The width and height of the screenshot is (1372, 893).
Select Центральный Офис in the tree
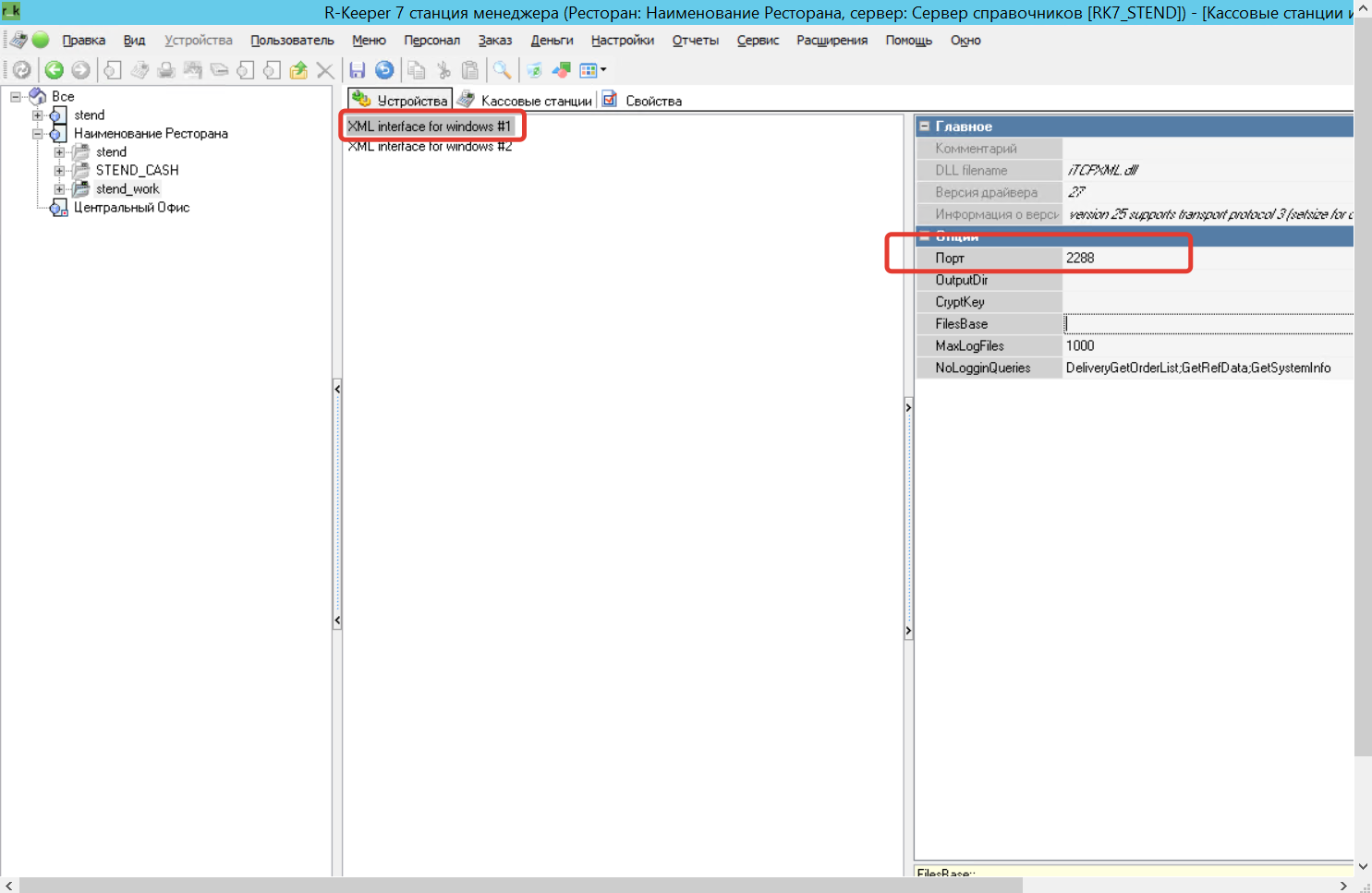coord(131,208)
